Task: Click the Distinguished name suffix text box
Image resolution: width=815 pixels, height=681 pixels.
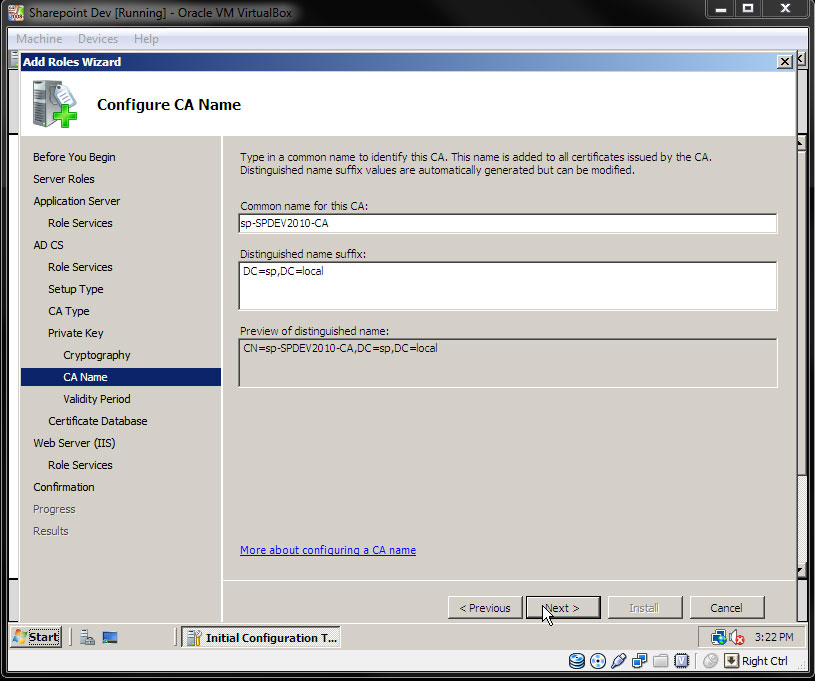Action: [508, 286]
